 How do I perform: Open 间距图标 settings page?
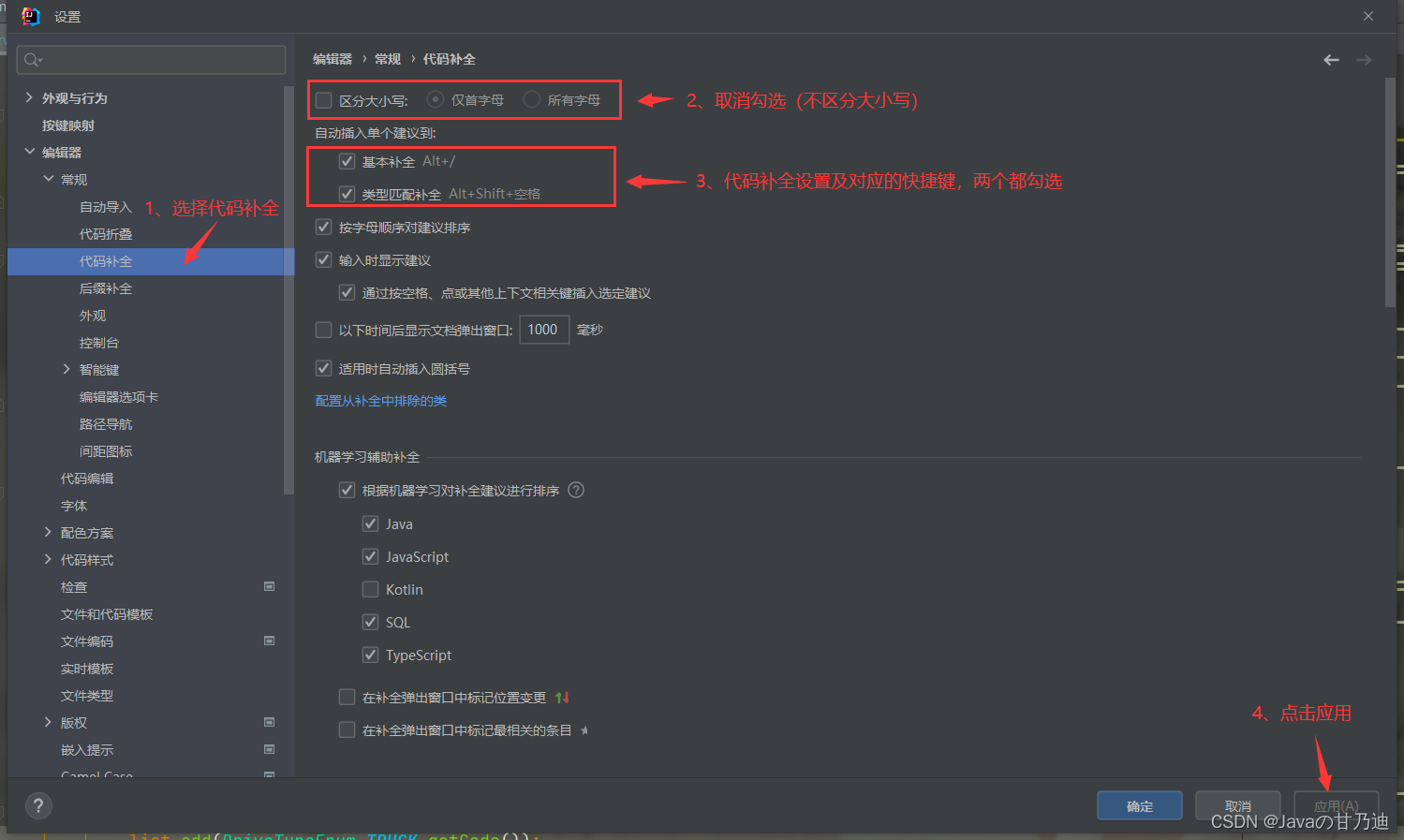(106, 451)
